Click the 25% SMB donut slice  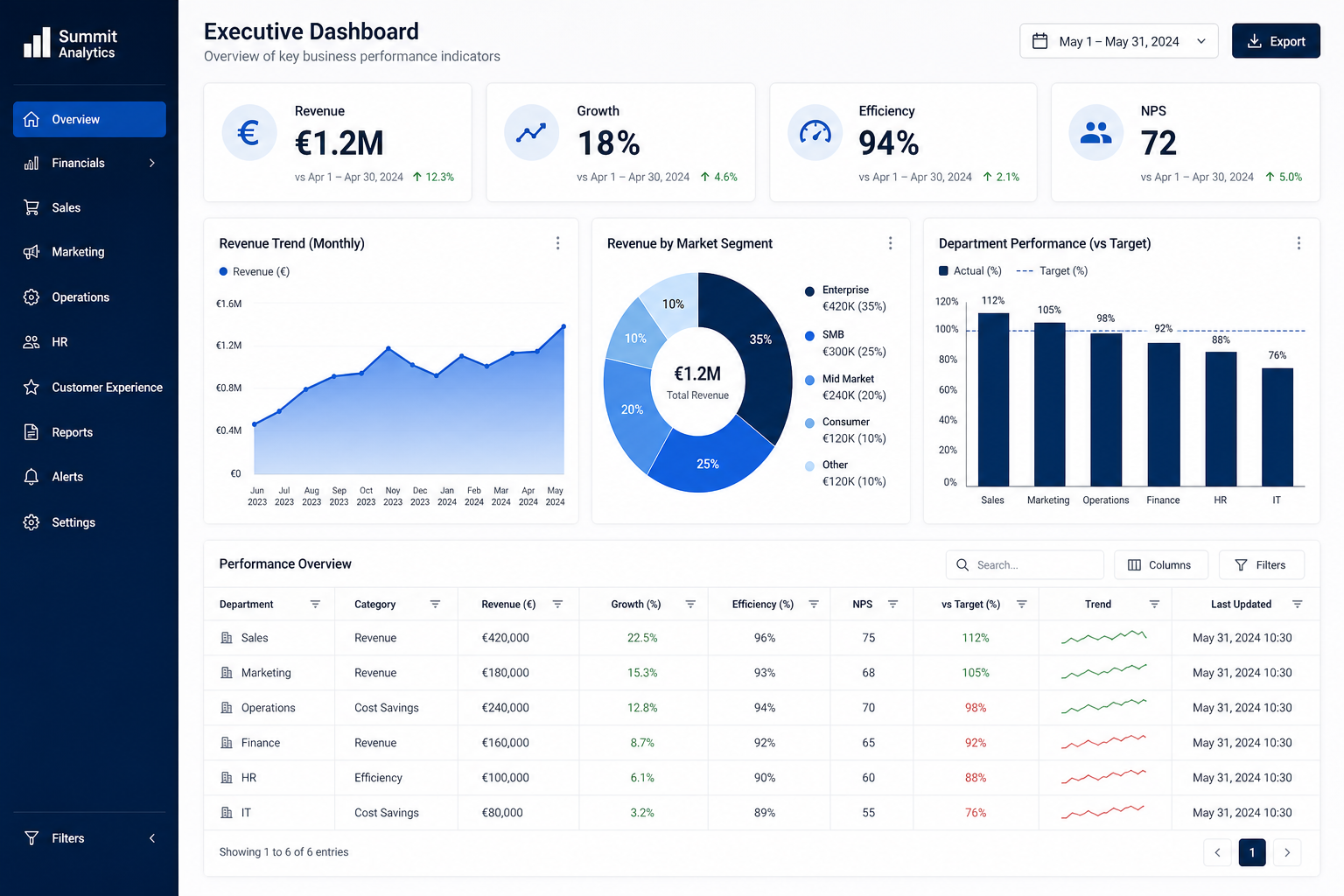[708, 464]
